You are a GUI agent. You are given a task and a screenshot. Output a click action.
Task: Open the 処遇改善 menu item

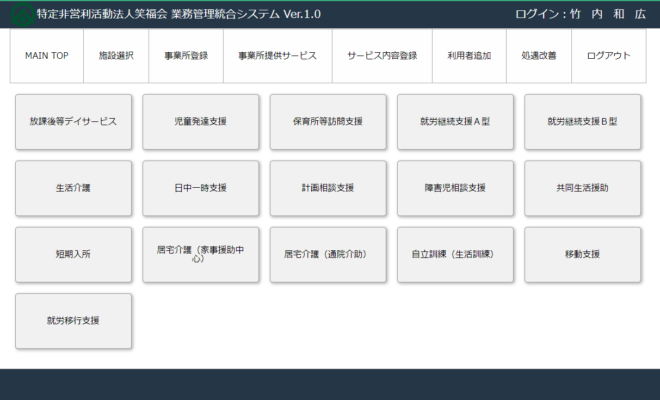(539, 56)
